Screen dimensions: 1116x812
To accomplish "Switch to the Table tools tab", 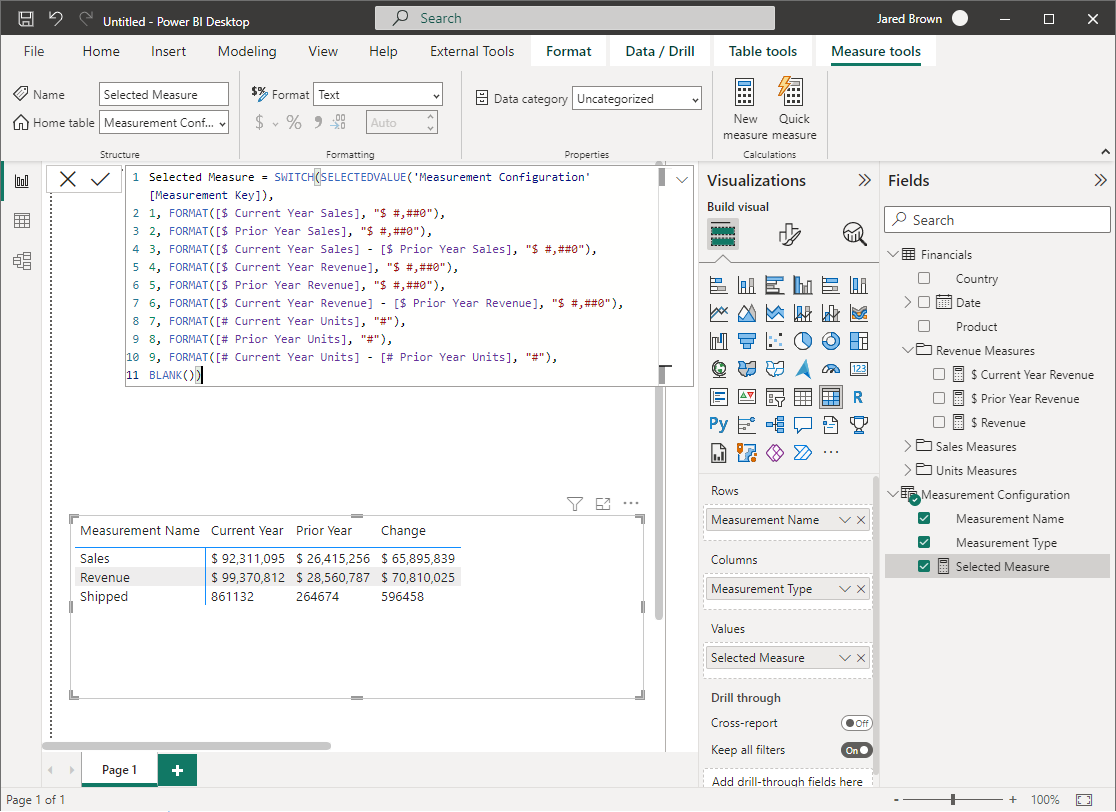I will click(763, 51).
